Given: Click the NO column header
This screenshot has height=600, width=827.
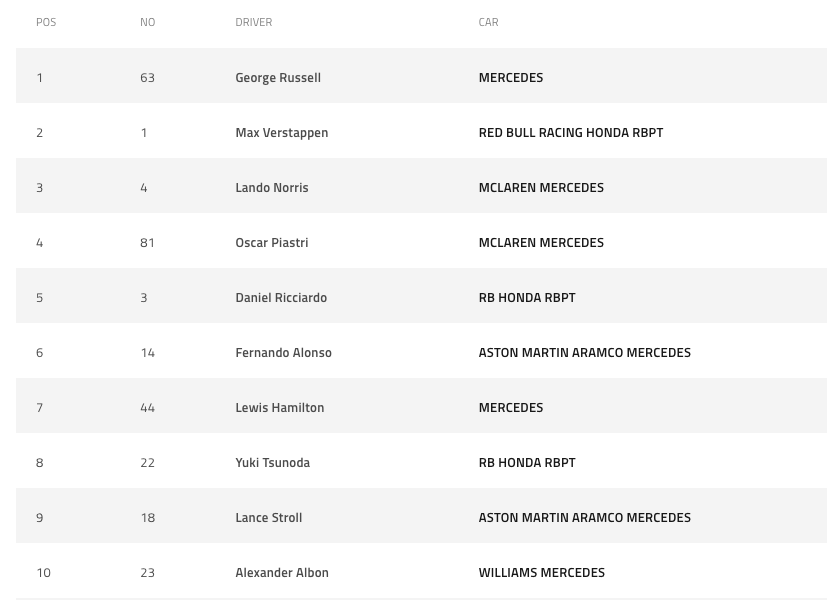Looking at the screenshot, I should [x=147, y=22].
